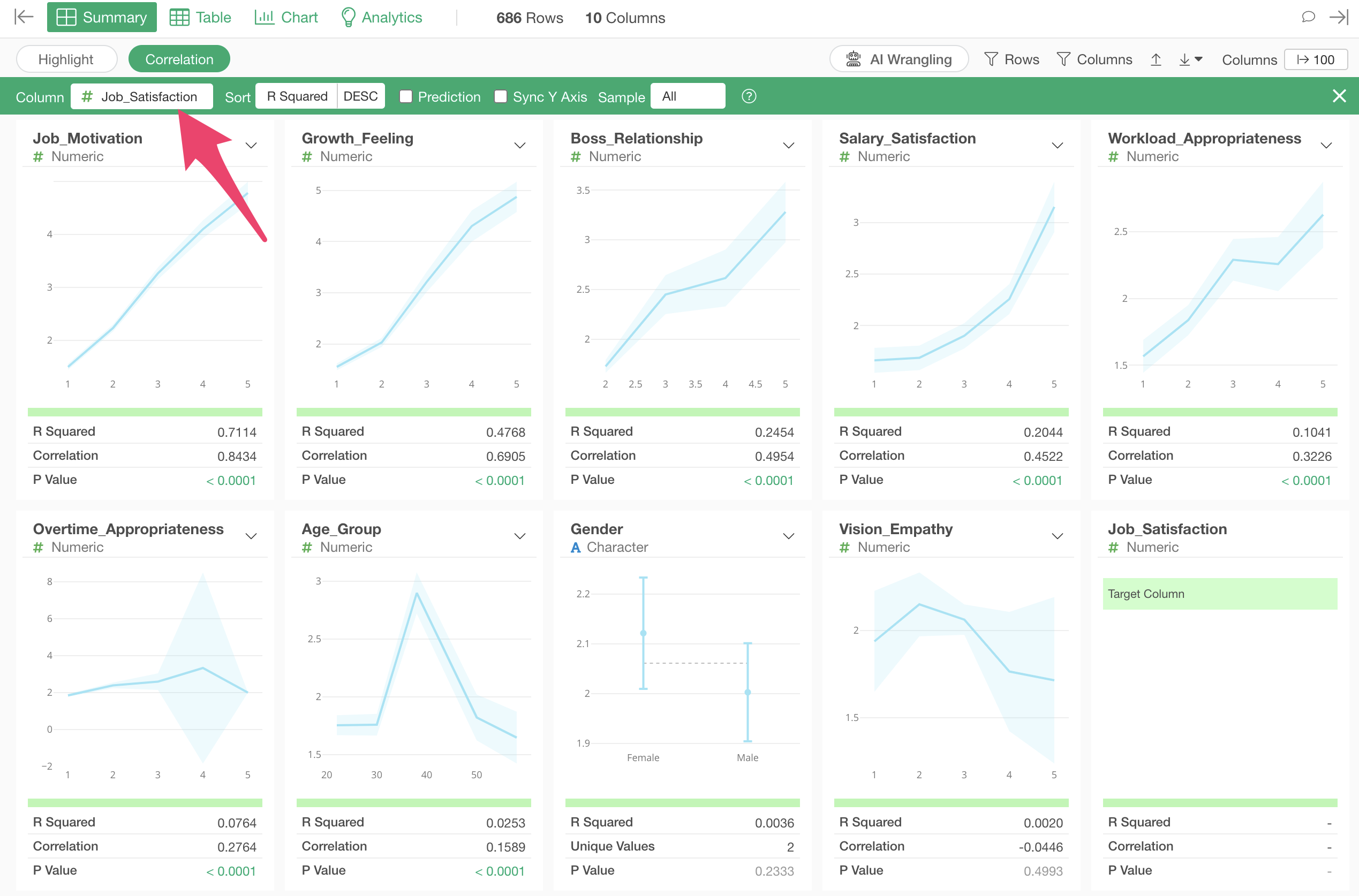Select the Correlation mode button
This screenshot has height=896, width=1359.
(x=179, y=59)
